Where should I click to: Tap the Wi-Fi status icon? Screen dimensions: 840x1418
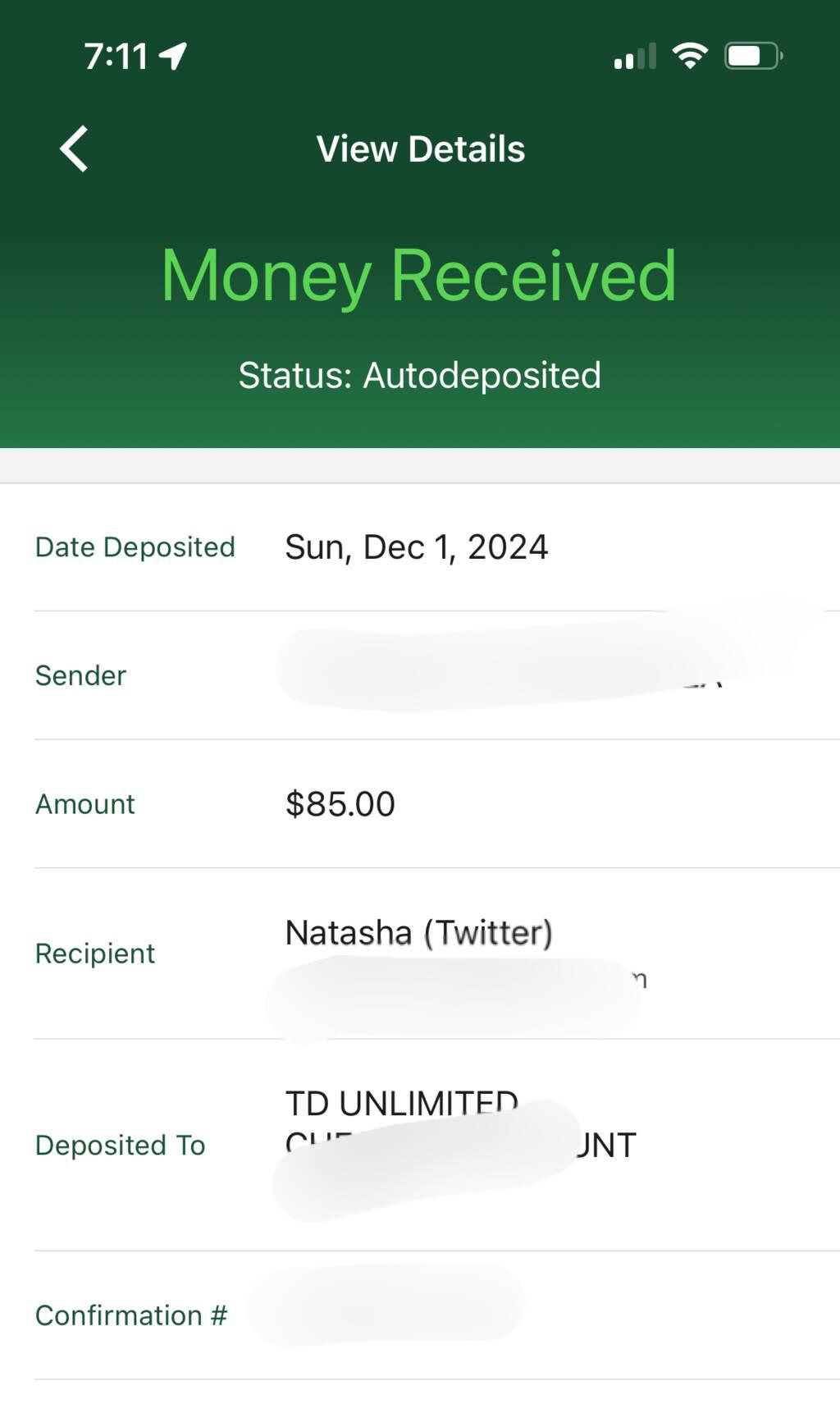(x=690, y=56)
